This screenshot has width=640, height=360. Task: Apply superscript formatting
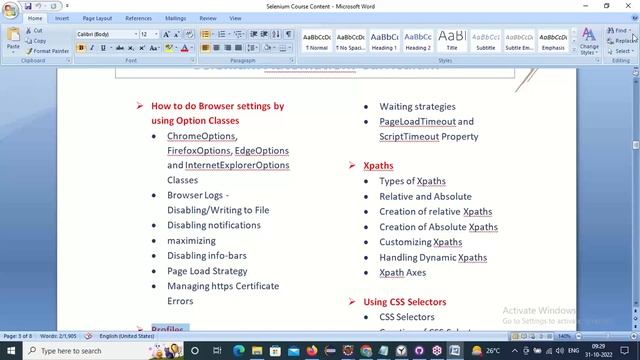(x=142, y=48)
